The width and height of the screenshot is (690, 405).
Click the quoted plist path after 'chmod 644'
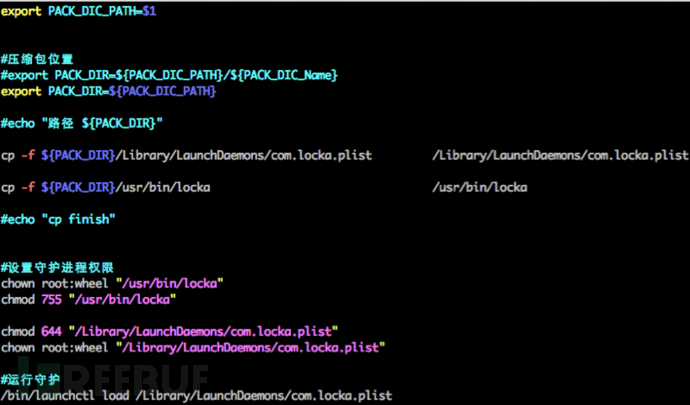(x=203, y=331)
